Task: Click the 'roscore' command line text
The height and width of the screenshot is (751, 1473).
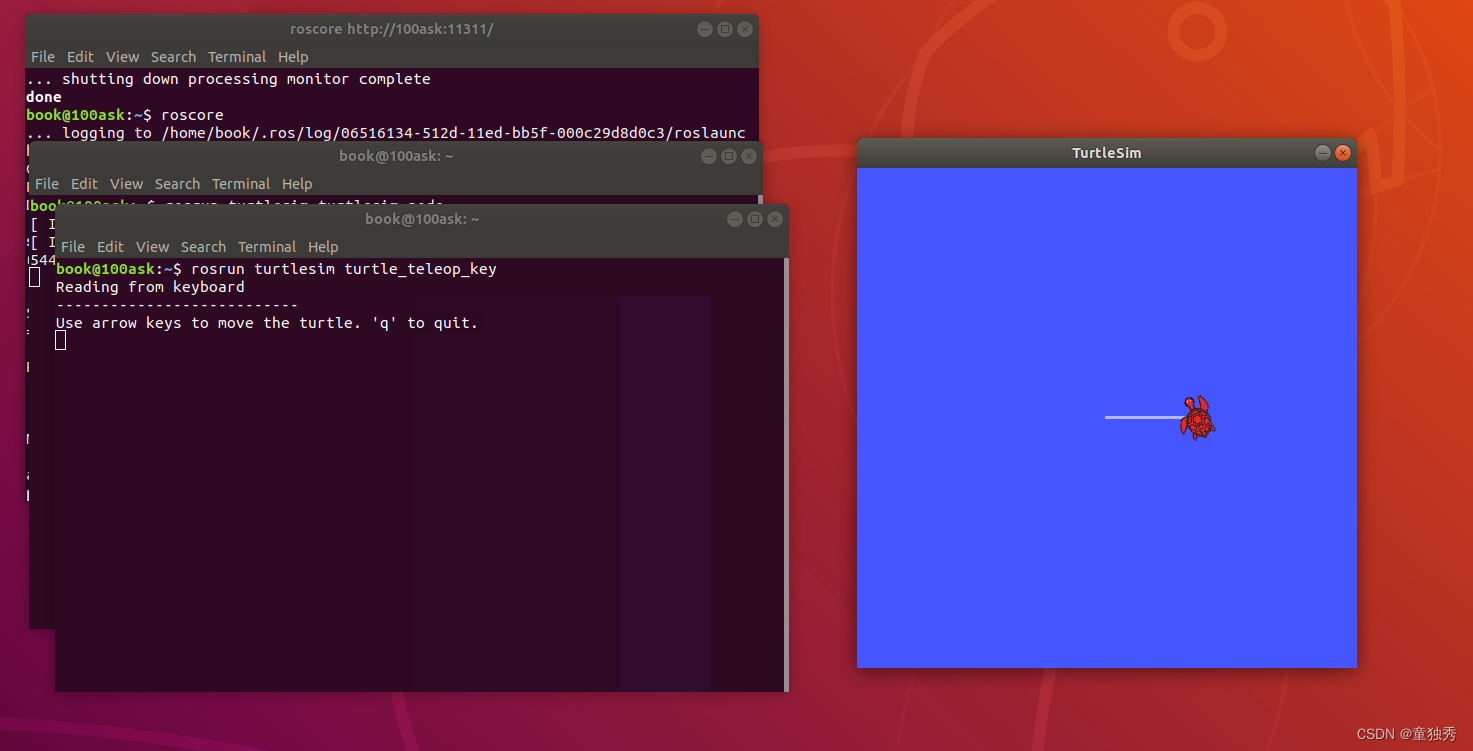Action: pyautogui.click(x=192, y=115)
